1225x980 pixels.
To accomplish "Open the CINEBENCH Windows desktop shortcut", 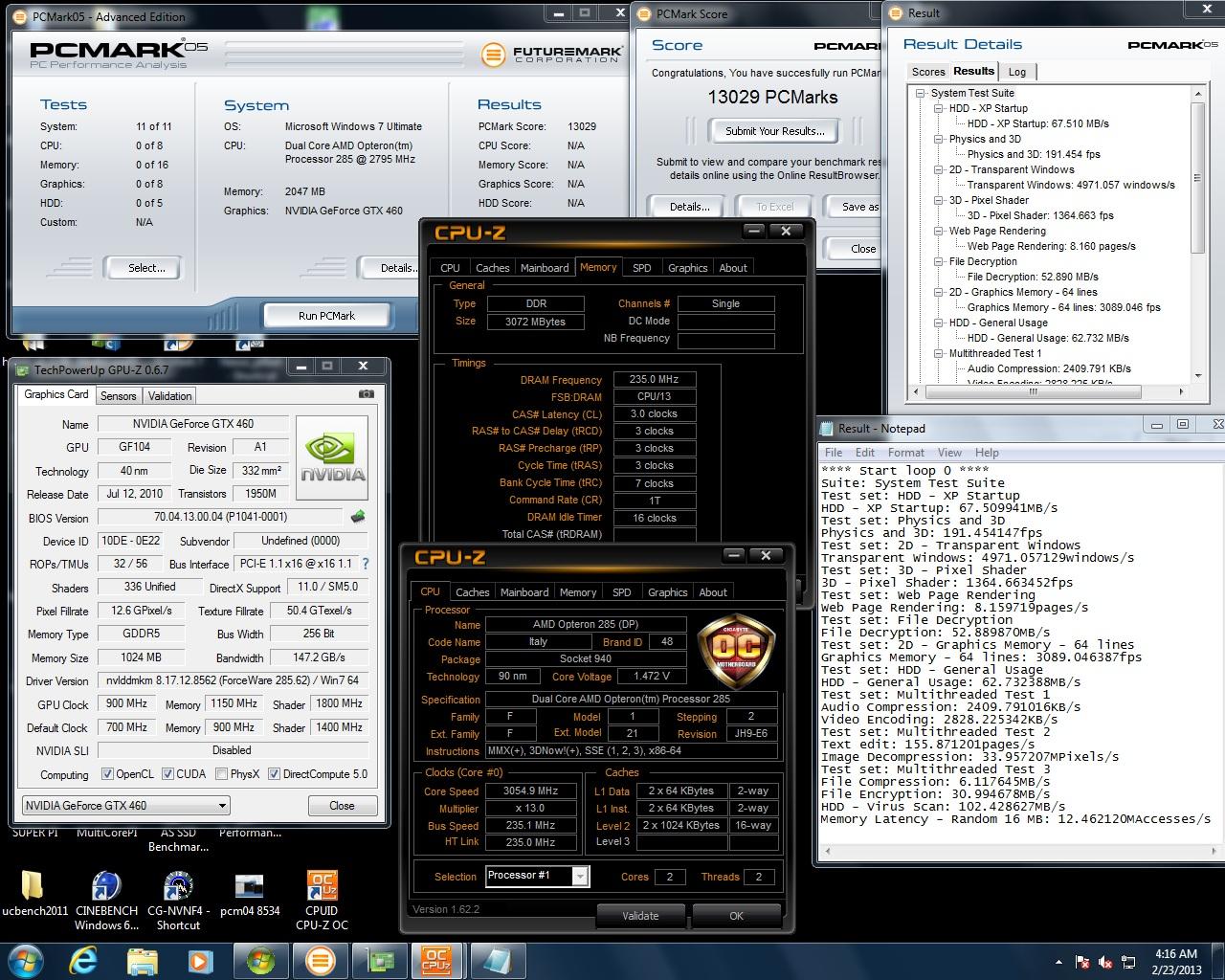I will coord(106,900).
